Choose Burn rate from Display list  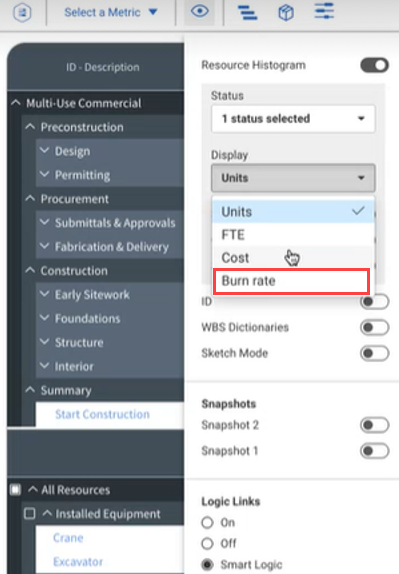click(x=291, y=281)
